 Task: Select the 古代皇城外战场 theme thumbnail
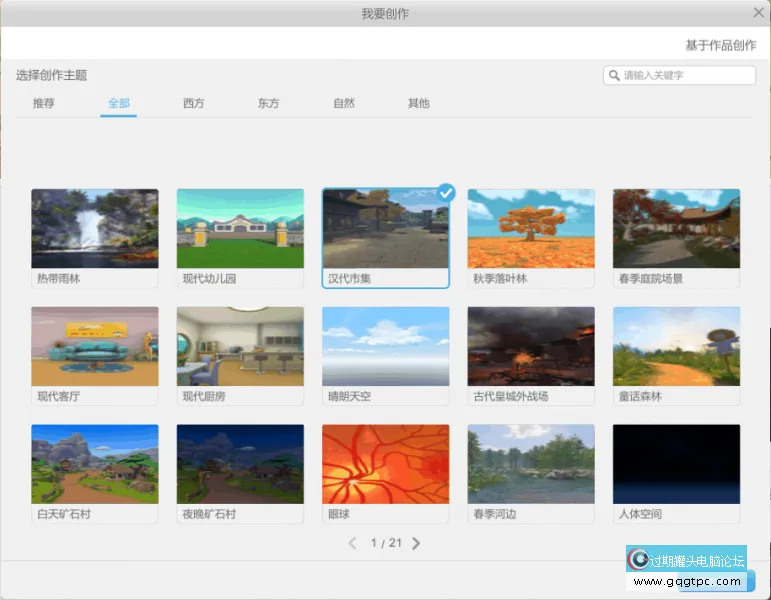[531, 346]
